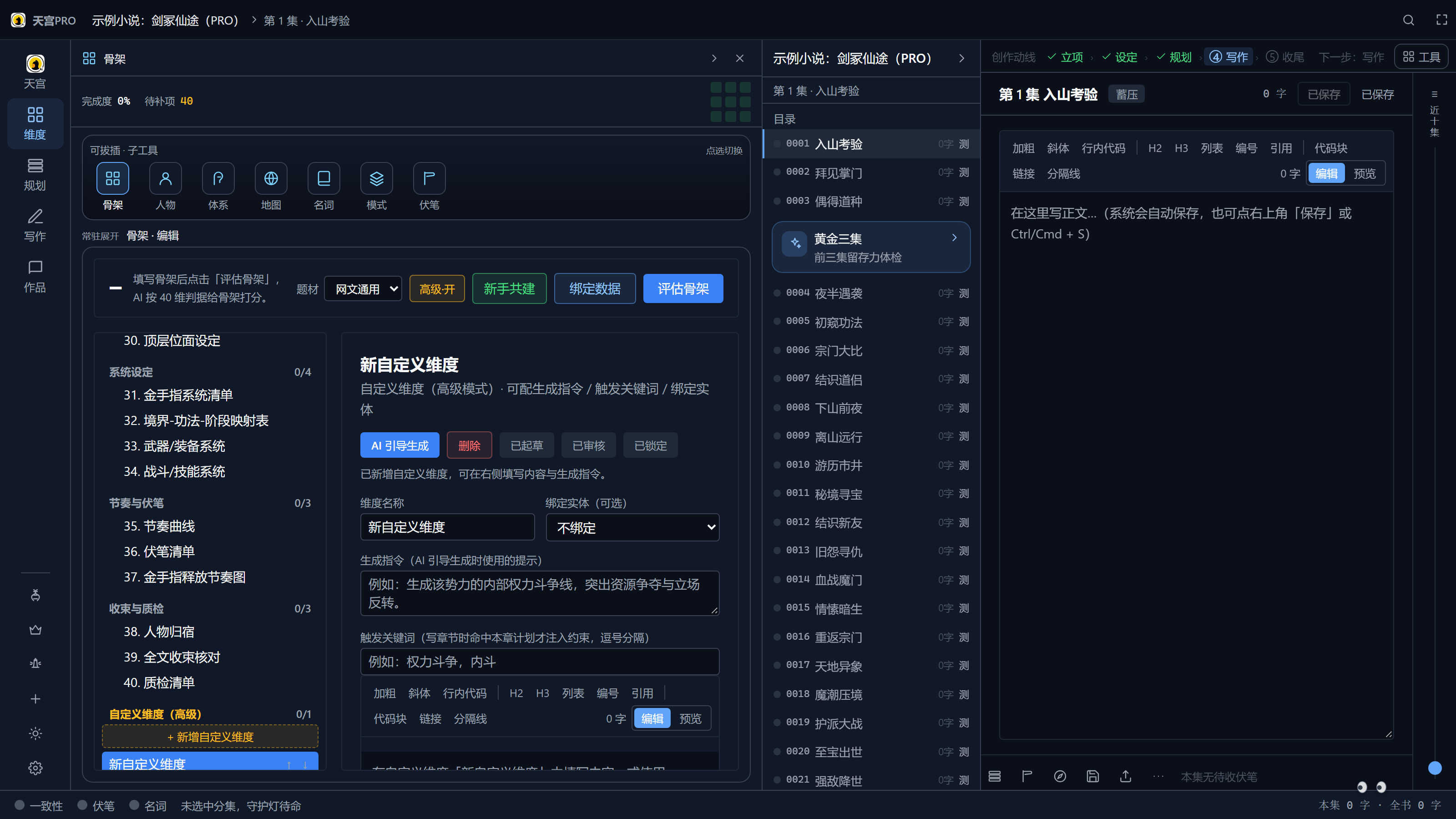Expand the 黄金三集 card
This screenshot has height=819, width=1456.
[871, 247]
